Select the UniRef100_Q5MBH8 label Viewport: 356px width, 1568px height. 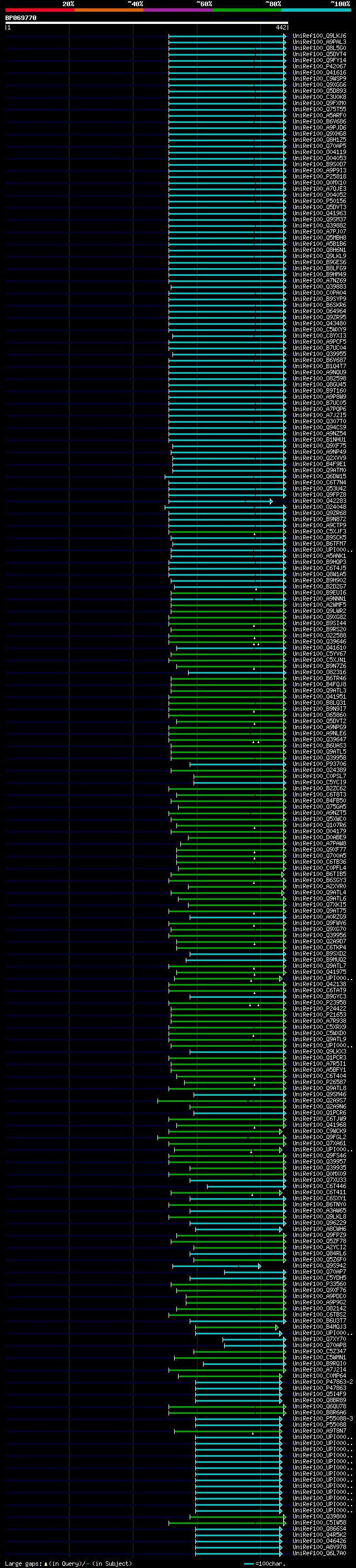319,238
